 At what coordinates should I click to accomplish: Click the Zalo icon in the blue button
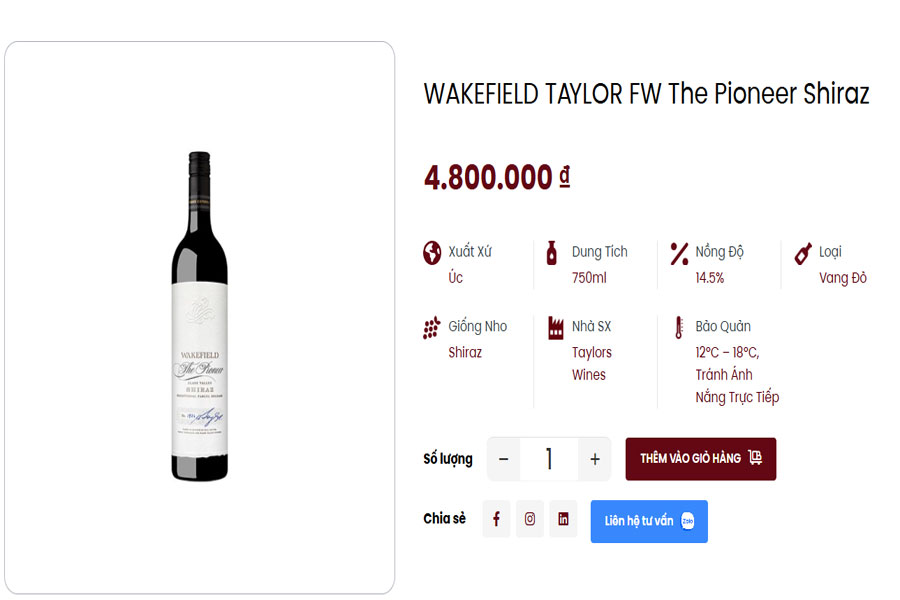688,520
